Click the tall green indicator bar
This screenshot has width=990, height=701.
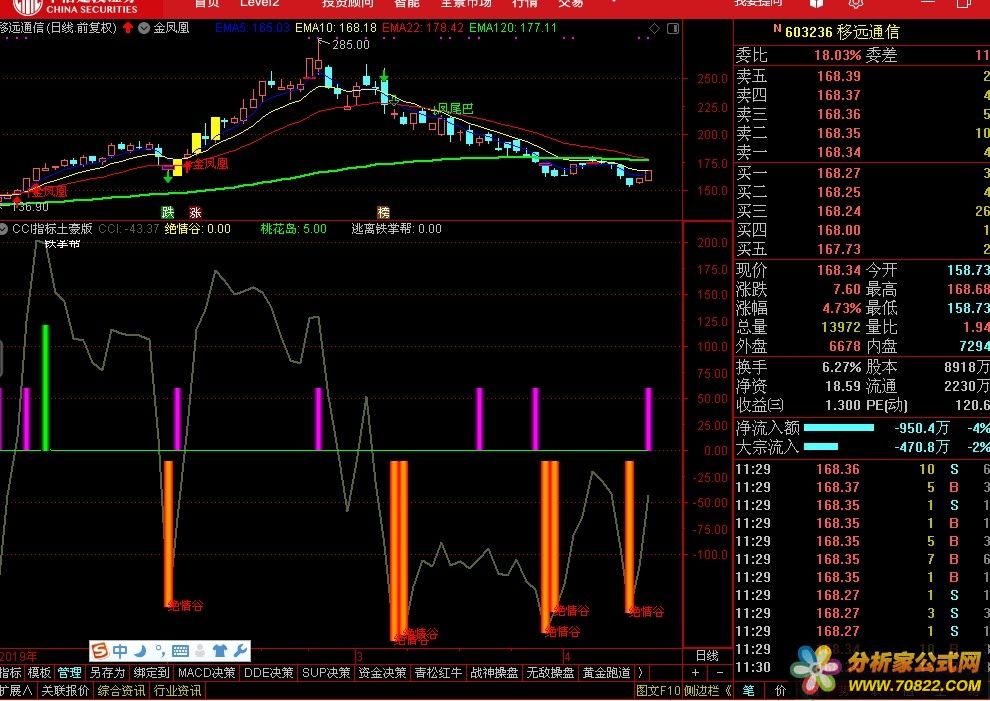pos(45,388)
